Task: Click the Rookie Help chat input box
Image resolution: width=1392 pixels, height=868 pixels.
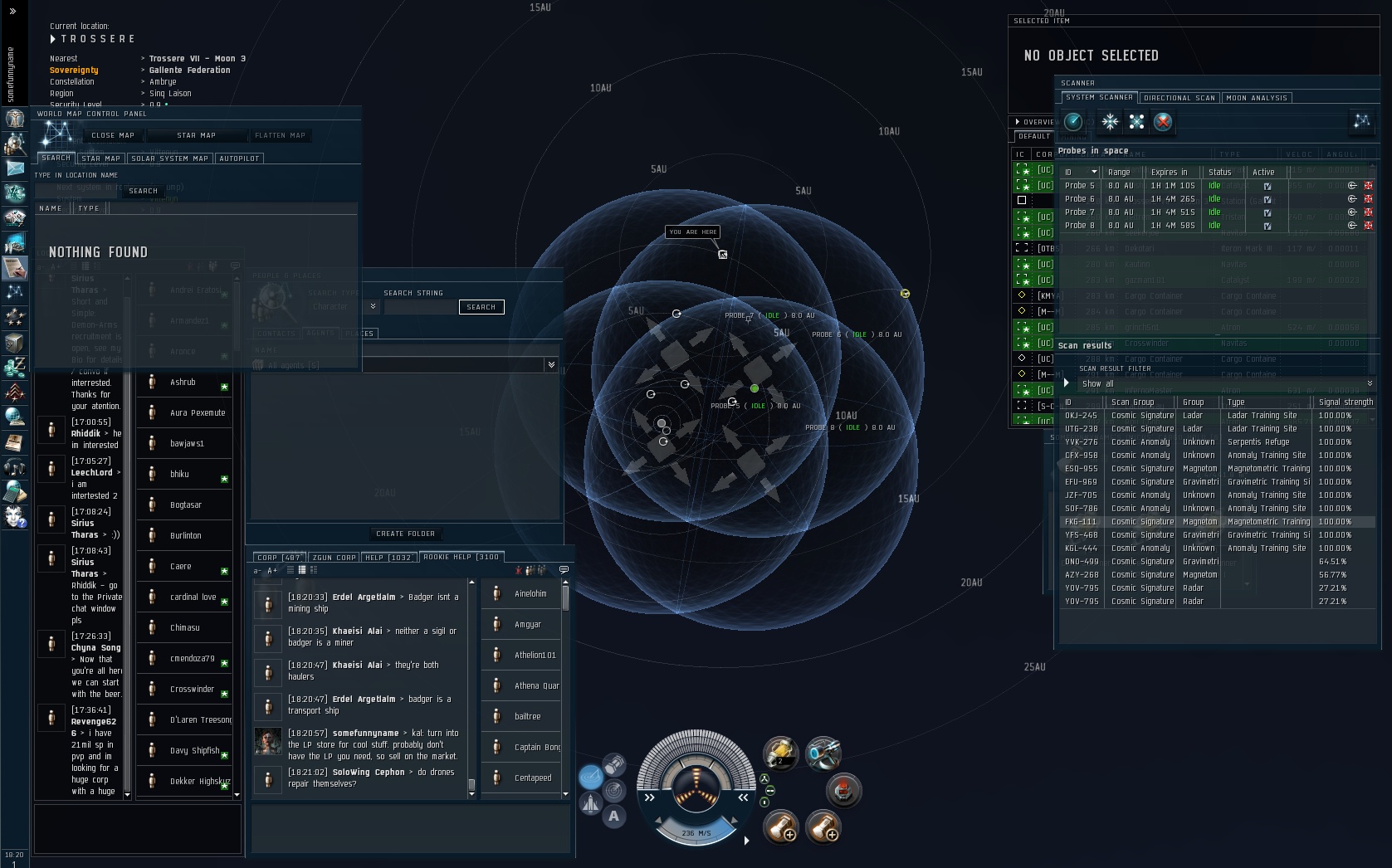Action: [x=411, y=827]
